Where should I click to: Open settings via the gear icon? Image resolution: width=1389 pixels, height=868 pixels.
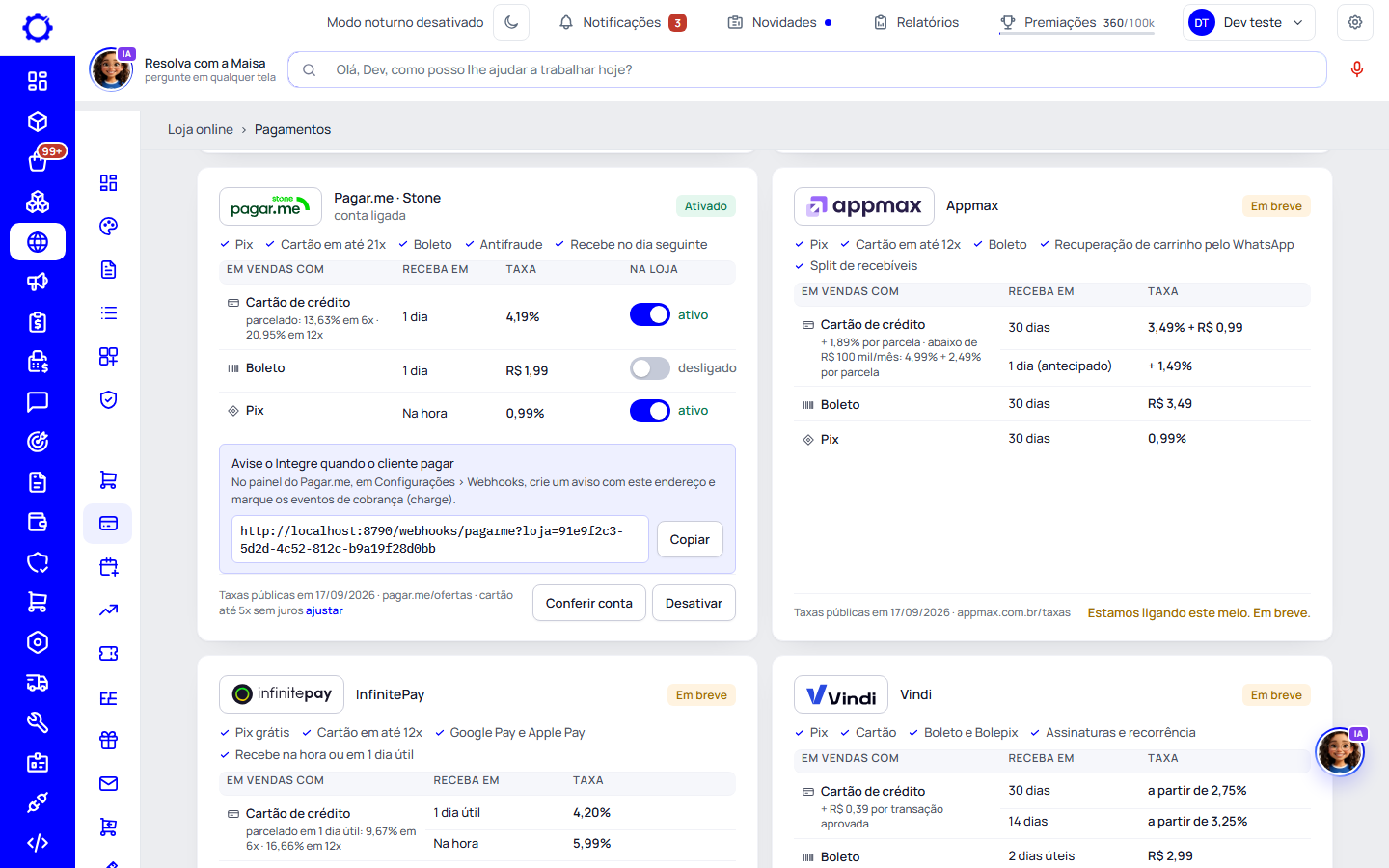[x=1355, y=22]
